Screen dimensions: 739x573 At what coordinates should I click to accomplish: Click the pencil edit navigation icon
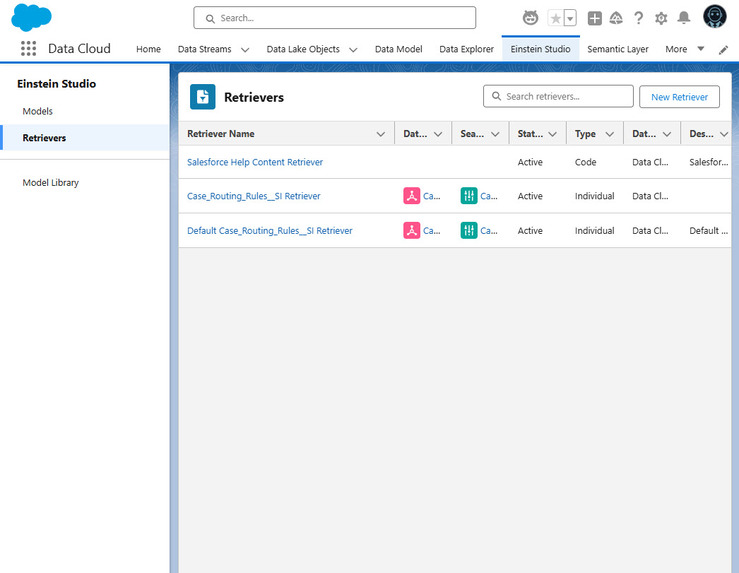pos(723,50)
